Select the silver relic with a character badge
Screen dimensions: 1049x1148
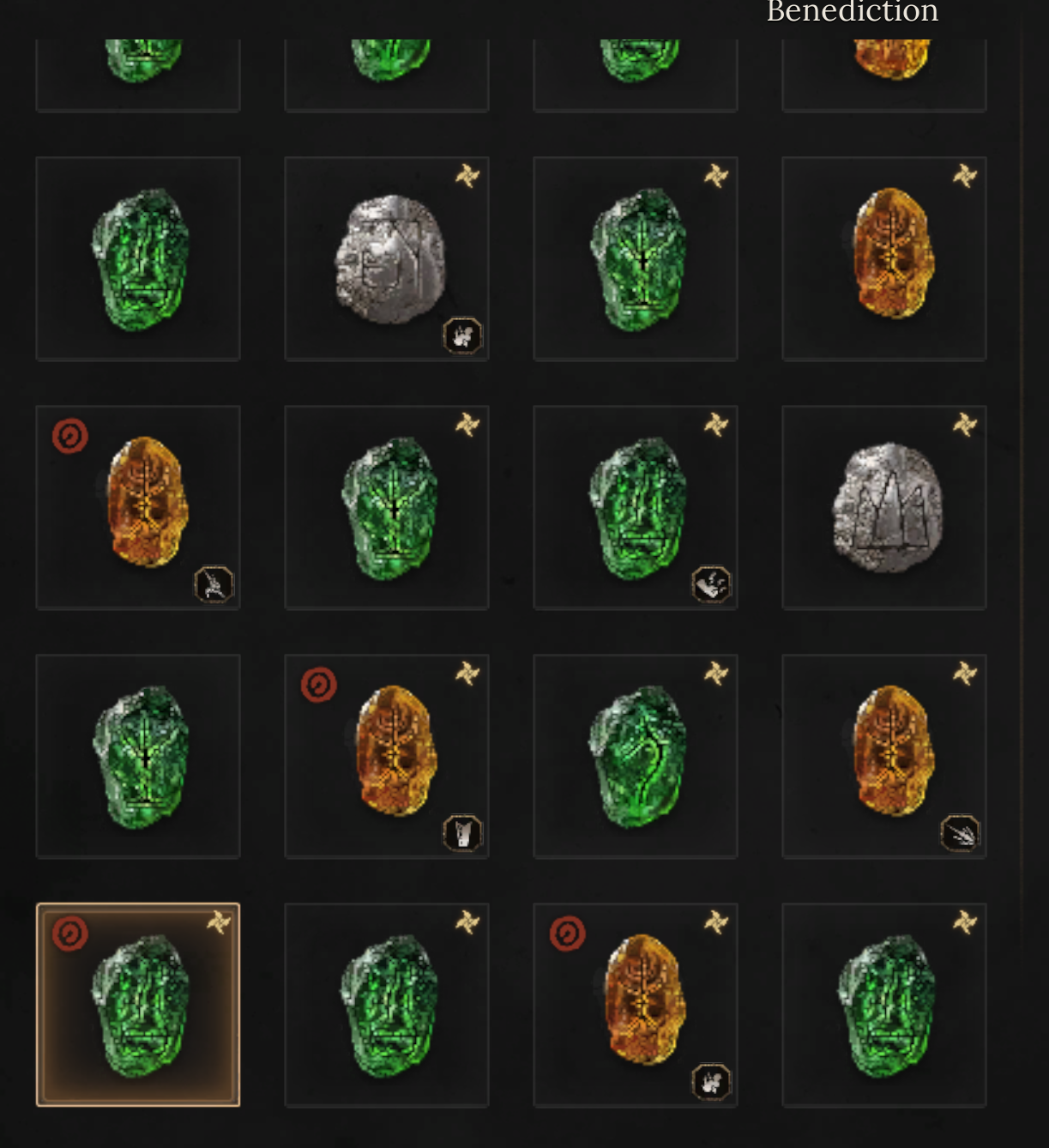tap(387, 258)
